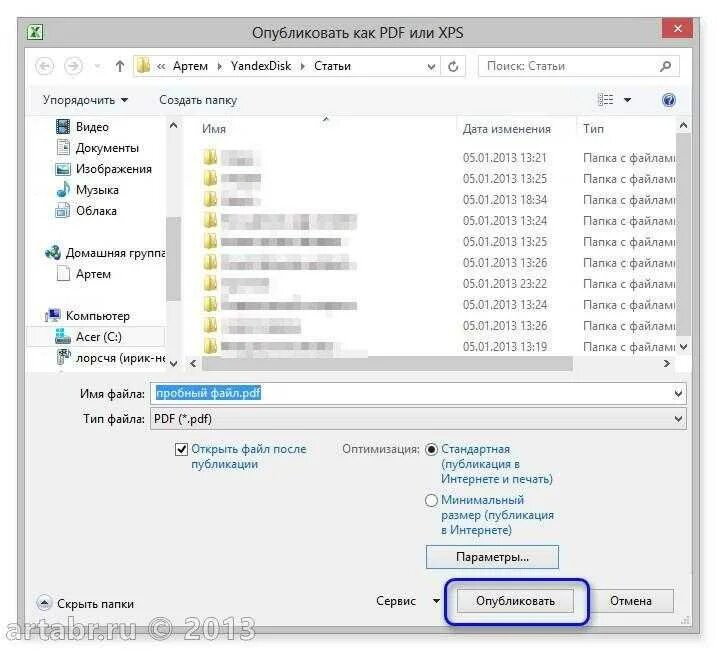Click navigation pane scrollbar up arrow
Screen dimensions: 717x651
(x=173, y=125)
